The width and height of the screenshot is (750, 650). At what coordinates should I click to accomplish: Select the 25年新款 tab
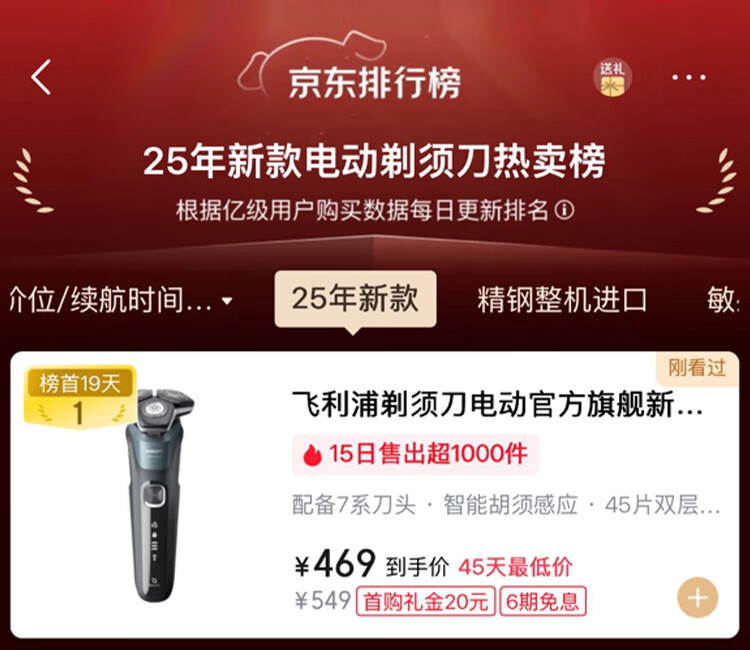[x=355, y=299]
